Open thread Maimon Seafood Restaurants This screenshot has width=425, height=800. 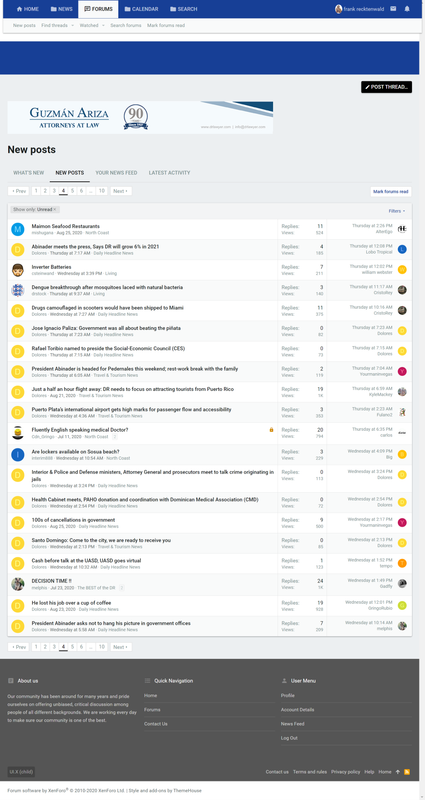66,226
